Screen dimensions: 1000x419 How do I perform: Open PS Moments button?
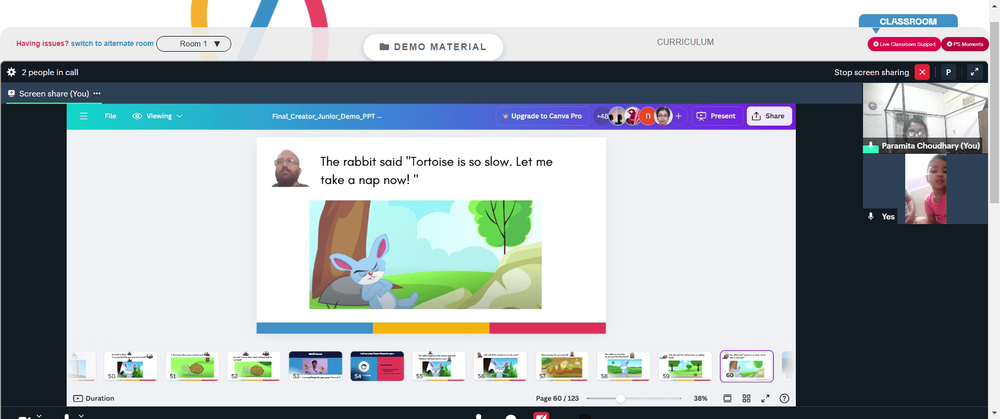965,44
